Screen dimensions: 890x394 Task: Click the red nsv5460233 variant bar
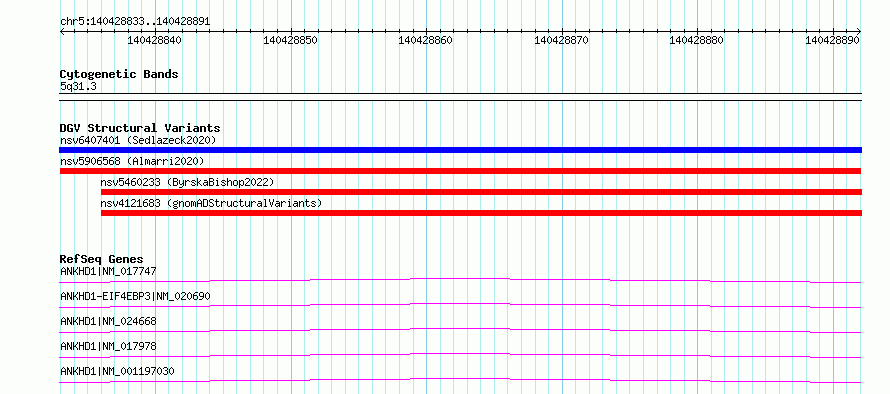(481, 192)
